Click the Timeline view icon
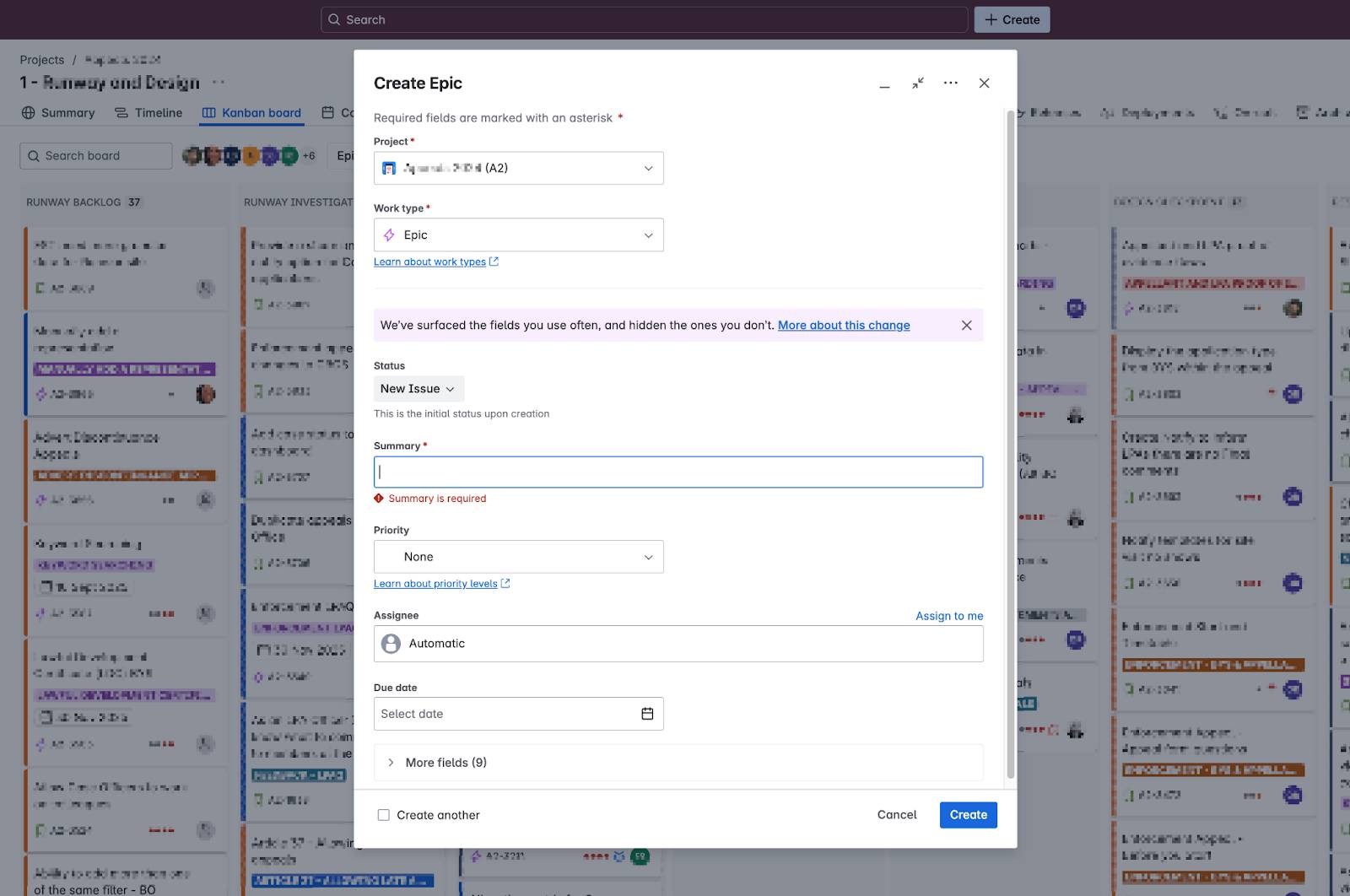 pos(123,112)
